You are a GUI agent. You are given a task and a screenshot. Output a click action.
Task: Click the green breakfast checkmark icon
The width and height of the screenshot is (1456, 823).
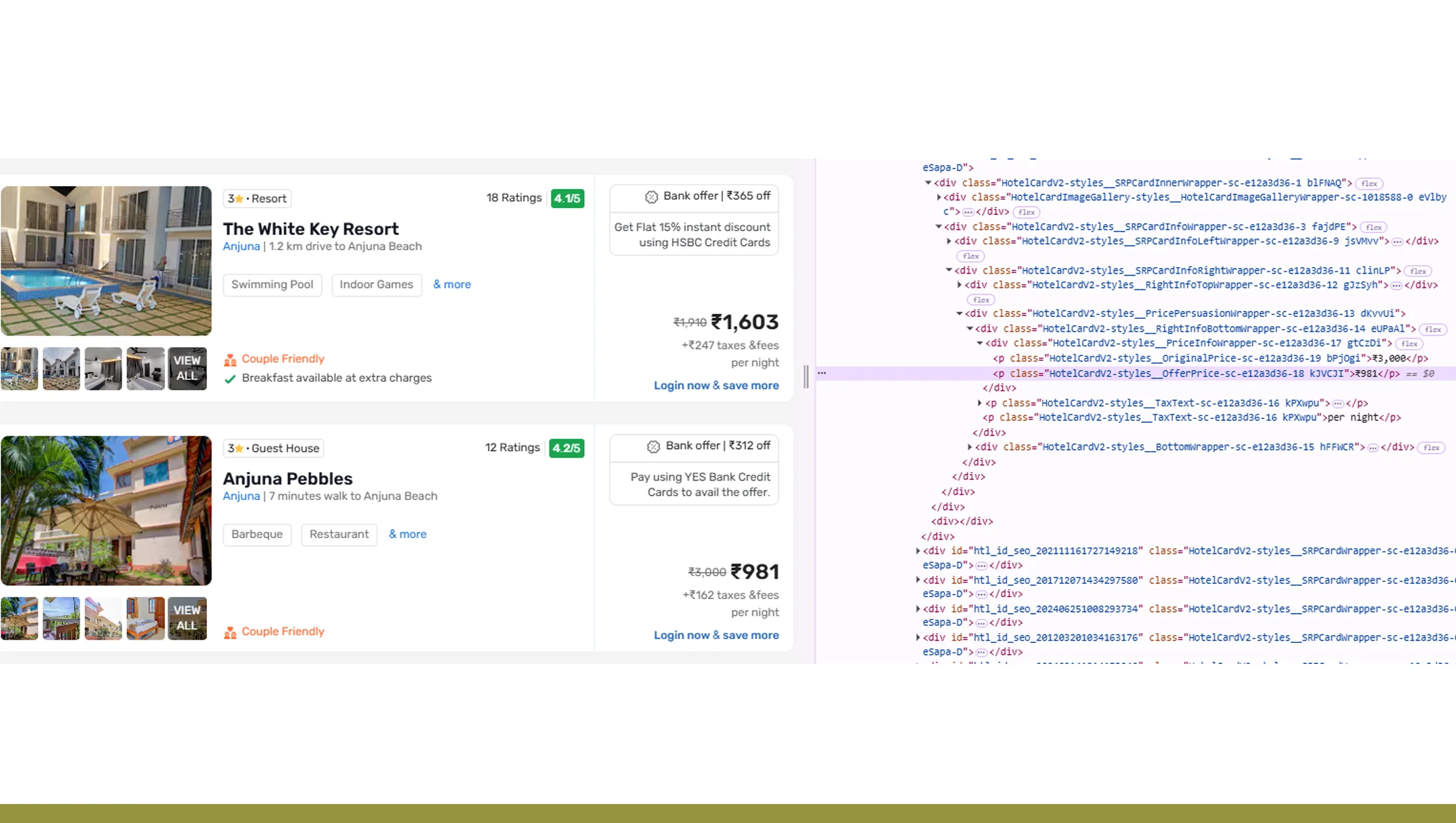pyautogui.click(x=230, y=378)
